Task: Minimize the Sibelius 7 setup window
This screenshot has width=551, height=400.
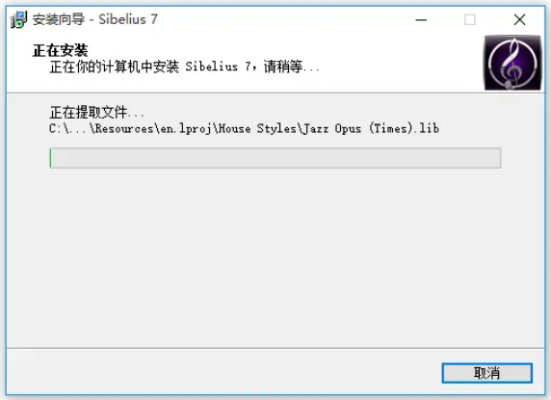Action: [x=421, y=20]
